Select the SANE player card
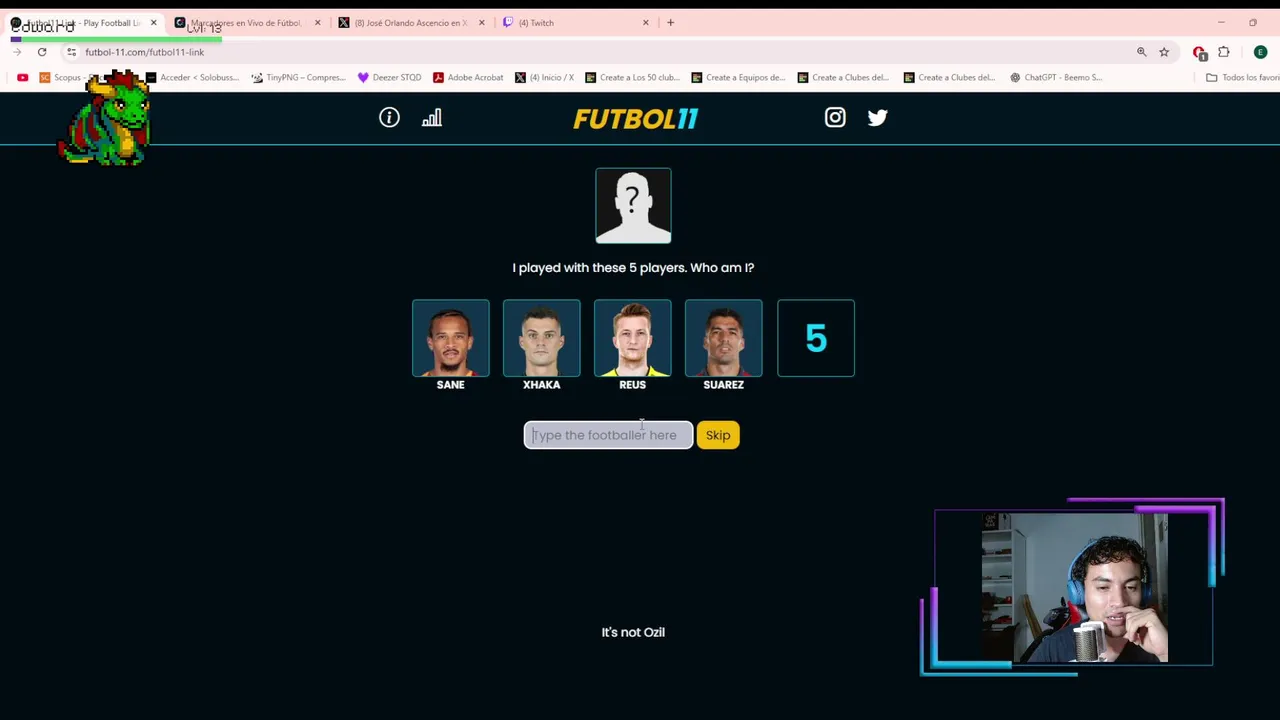 (x=451, y=338)
